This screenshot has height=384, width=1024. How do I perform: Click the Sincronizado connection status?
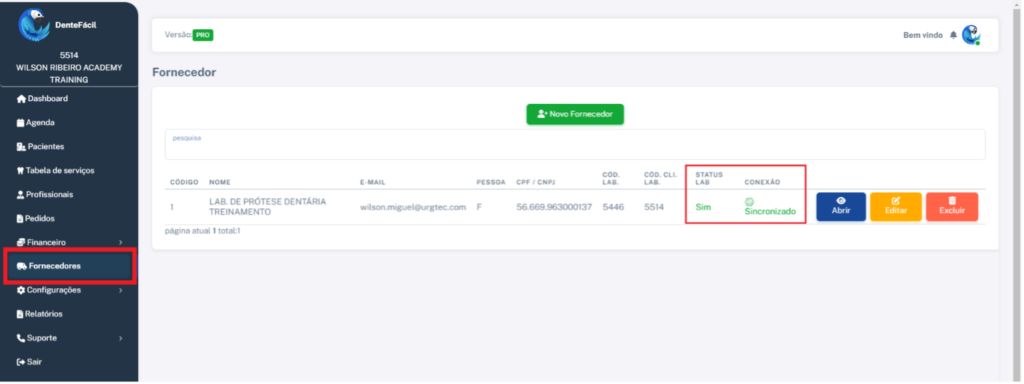[x=771, y=212]
